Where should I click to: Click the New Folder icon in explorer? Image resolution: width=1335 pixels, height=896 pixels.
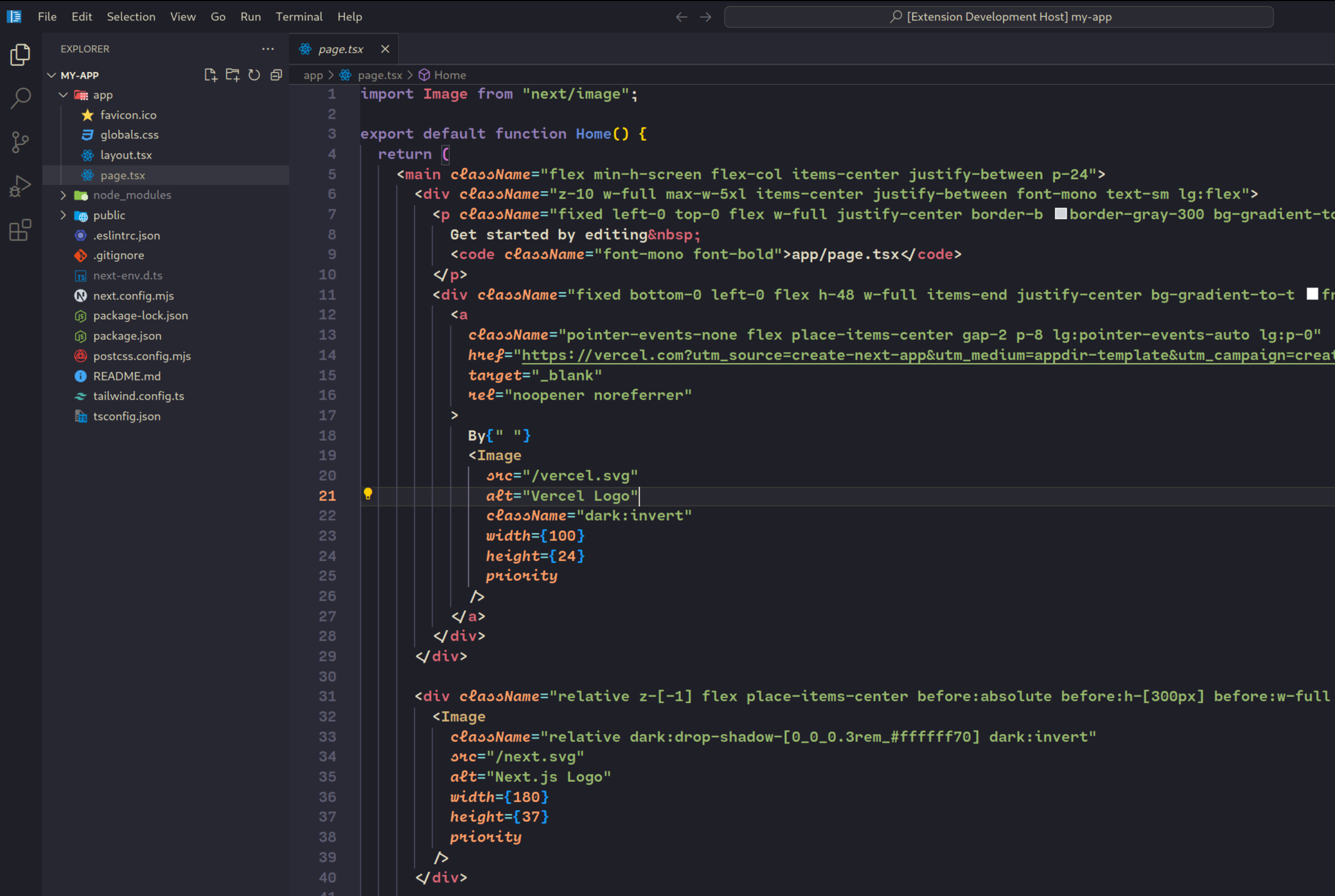tap(232, 76)
